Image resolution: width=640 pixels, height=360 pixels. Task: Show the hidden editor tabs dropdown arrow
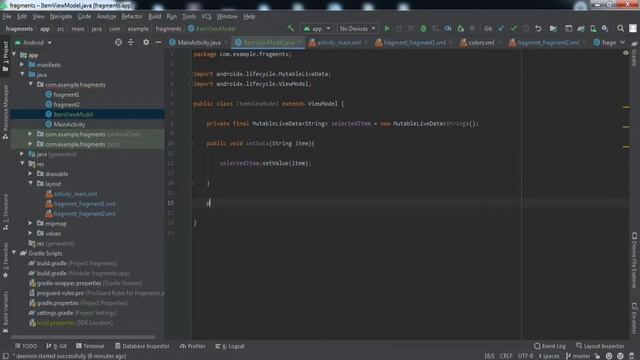click(622, 42)
